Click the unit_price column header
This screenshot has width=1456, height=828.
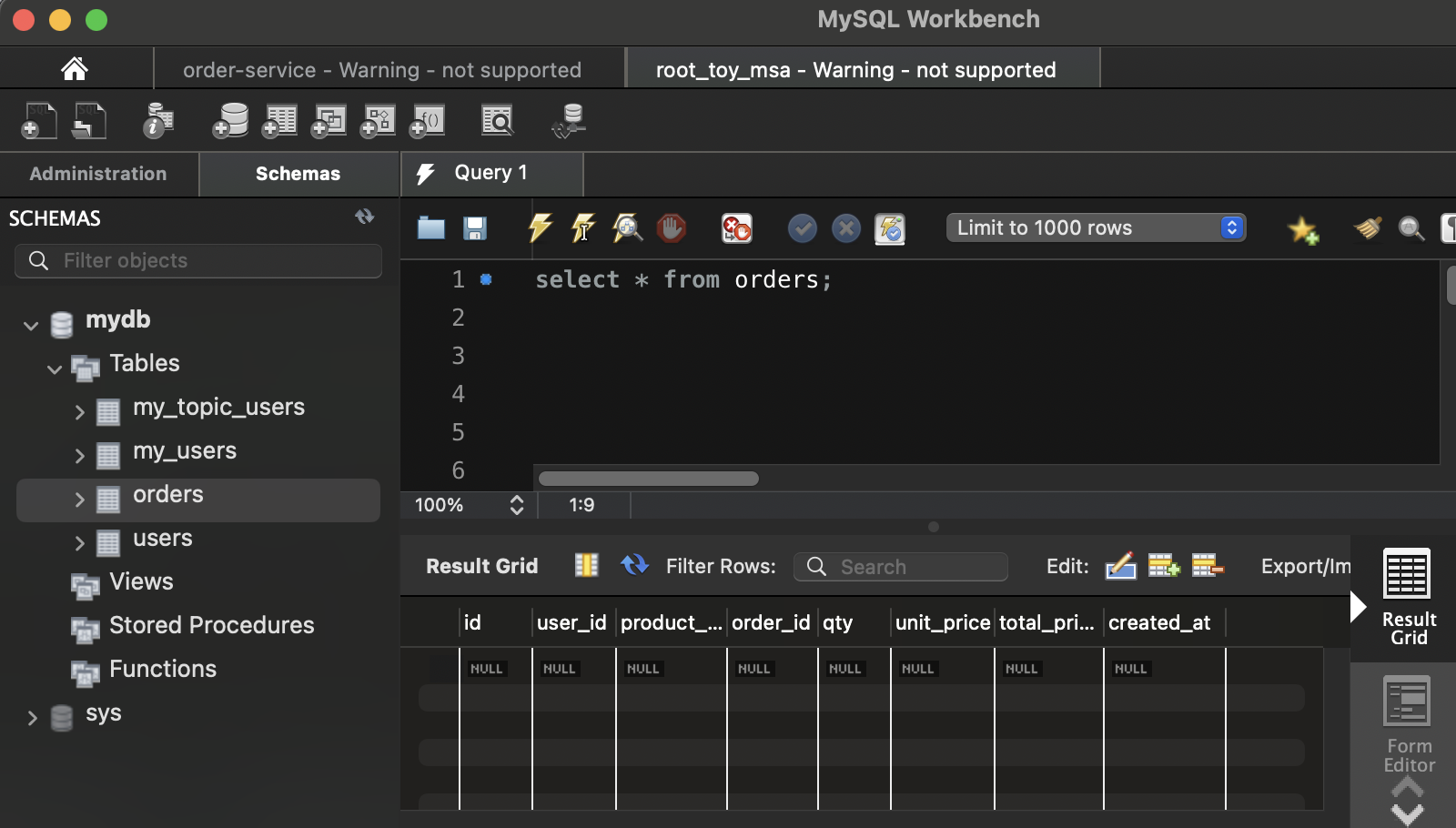pos(943,622)
